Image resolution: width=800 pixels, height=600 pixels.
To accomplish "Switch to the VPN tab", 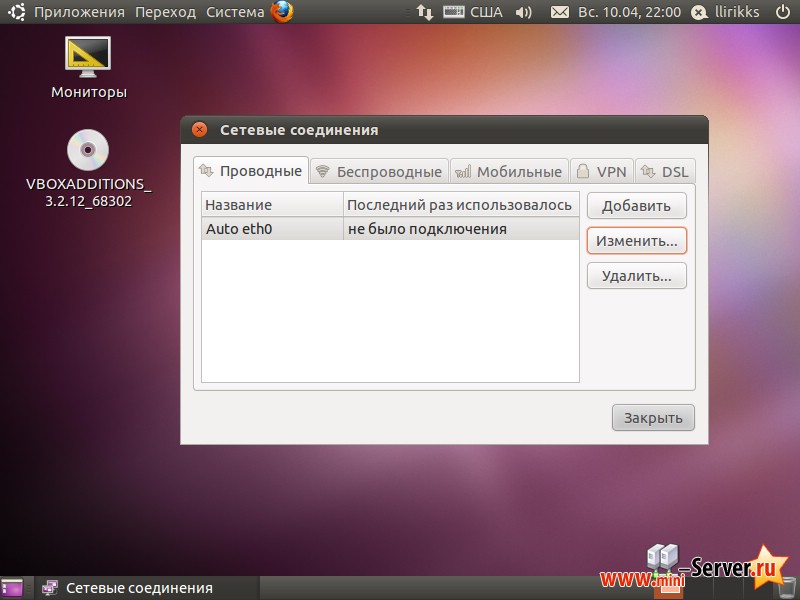I will tap(601, 170).
